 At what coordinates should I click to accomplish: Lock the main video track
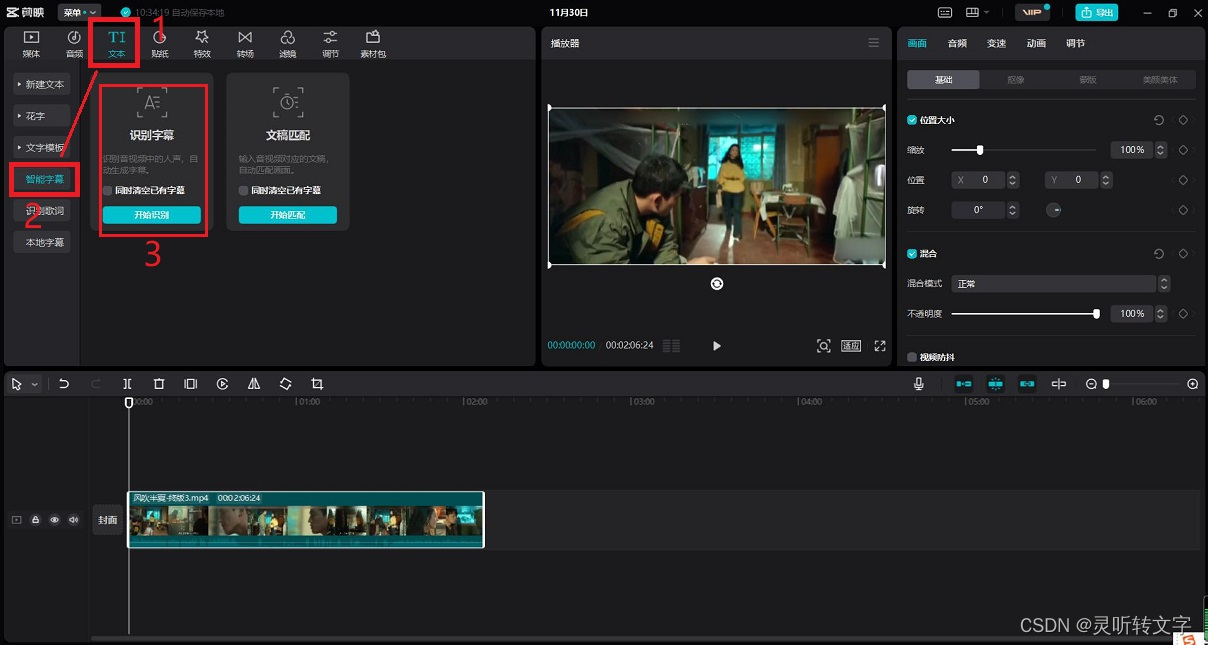[x=35, y=520]
